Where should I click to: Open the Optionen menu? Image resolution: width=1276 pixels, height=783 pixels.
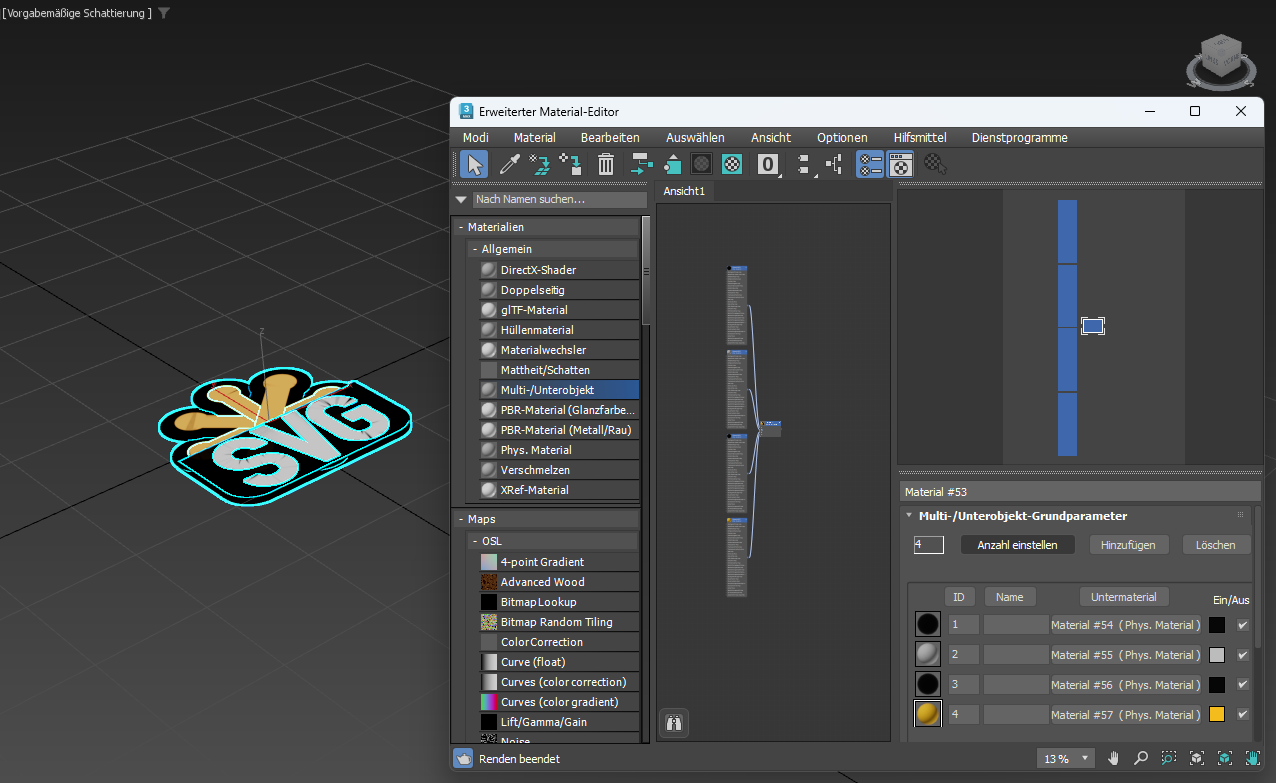842,138
